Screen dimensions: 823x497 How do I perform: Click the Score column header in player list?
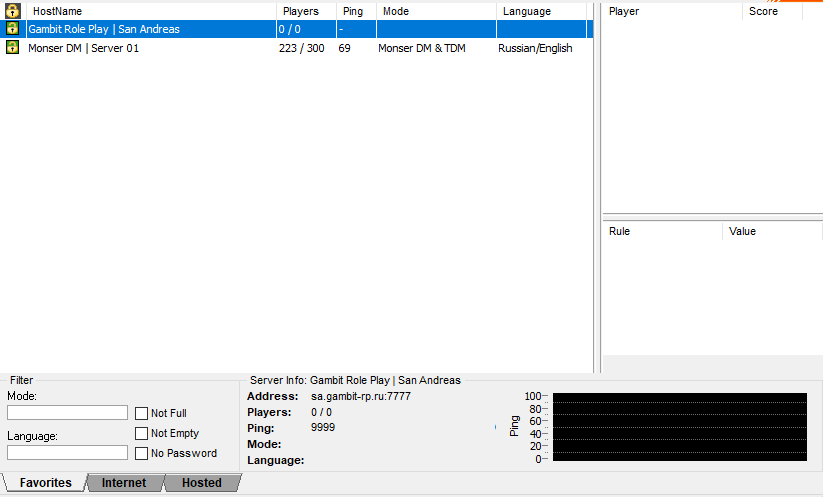pos(771,11)
